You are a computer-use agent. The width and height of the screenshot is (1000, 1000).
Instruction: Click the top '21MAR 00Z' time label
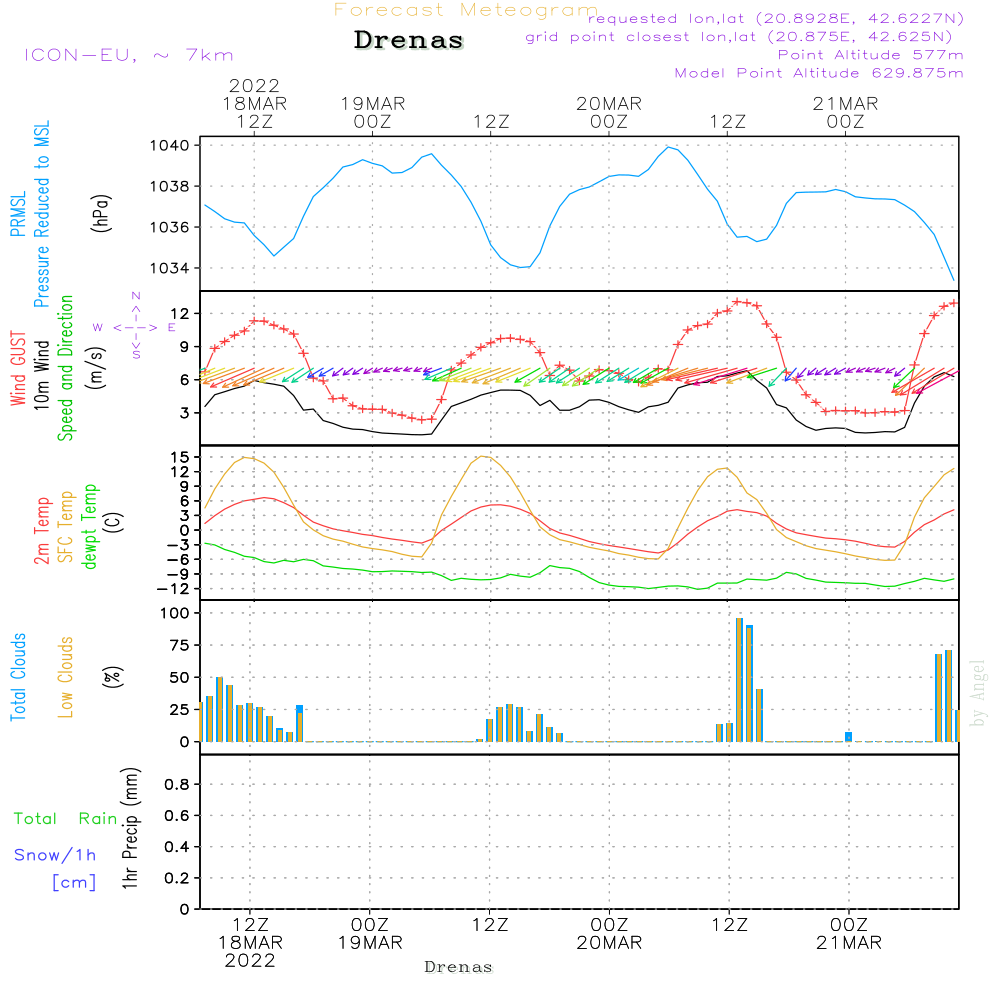pyautogui.click(x=846, y=113)
